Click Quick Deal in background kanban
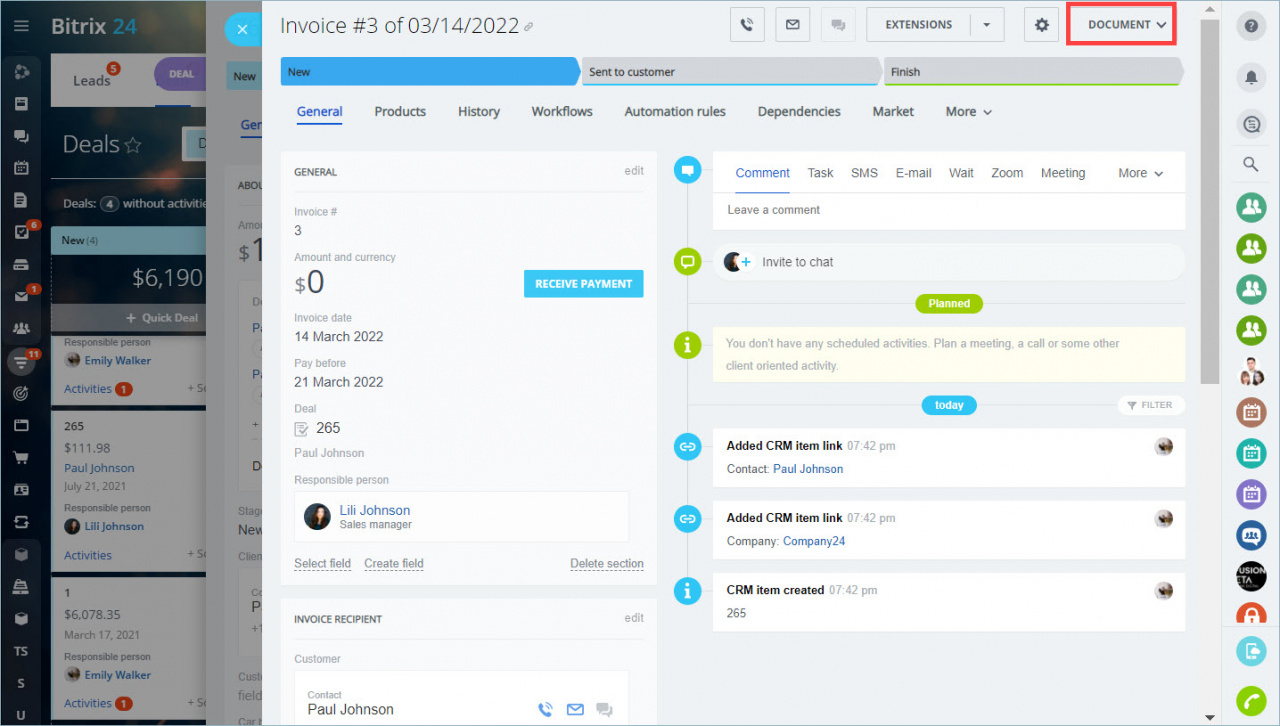1280x726 pixels. [x=162, y=318]
